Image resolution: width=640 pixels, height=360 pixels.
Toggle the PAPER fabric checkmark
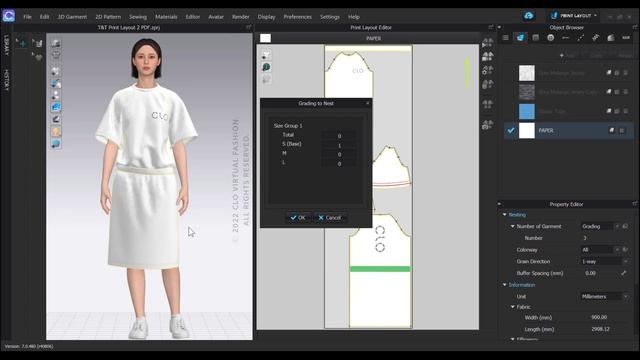click(x=511, y=131)
